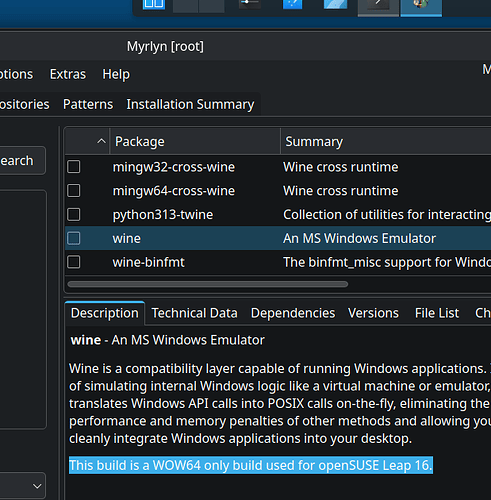Switch to the dark terminal window in the taskbar
This screenshot has width=491, height=500.
tap(378, 7)
